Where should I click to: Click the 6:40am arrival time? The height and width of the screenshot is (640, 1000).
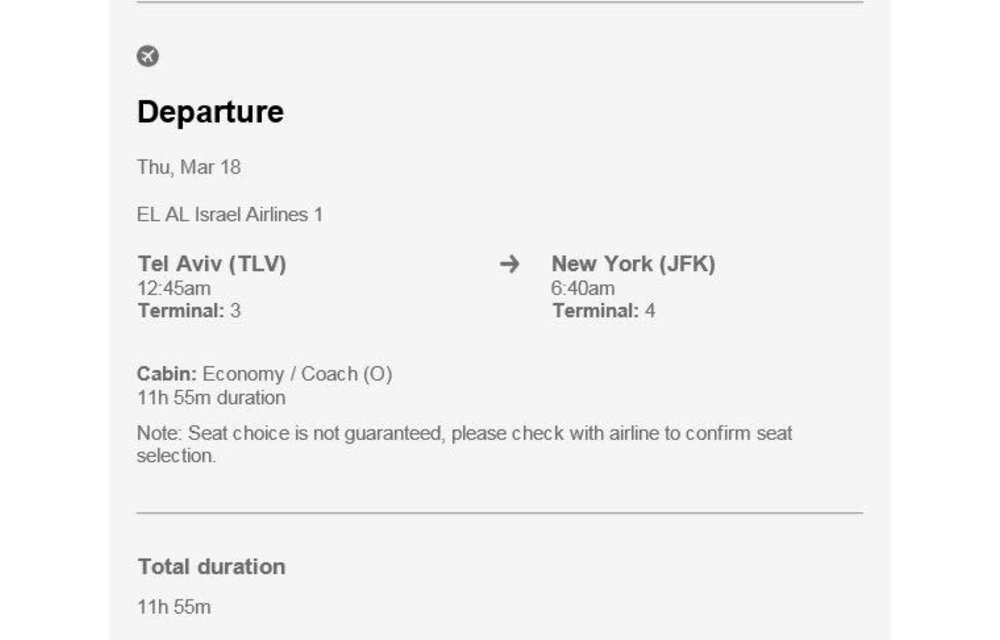[x=583, y=288]
